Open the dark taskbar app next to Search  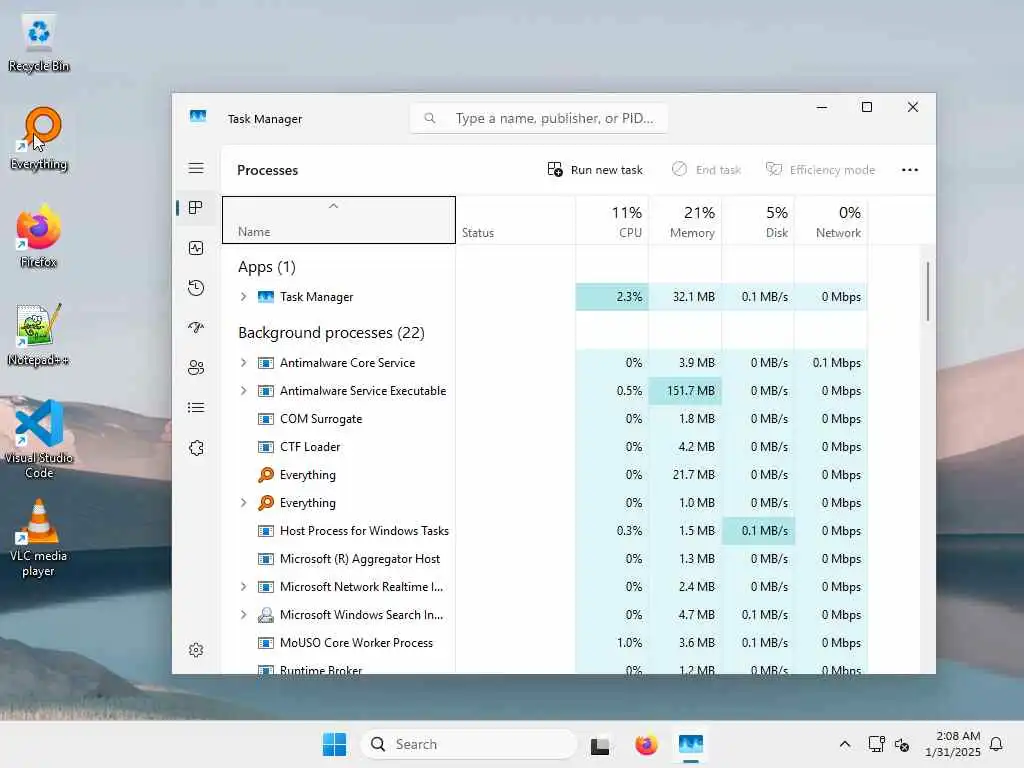pyautogui.click(x=600, y=744)
